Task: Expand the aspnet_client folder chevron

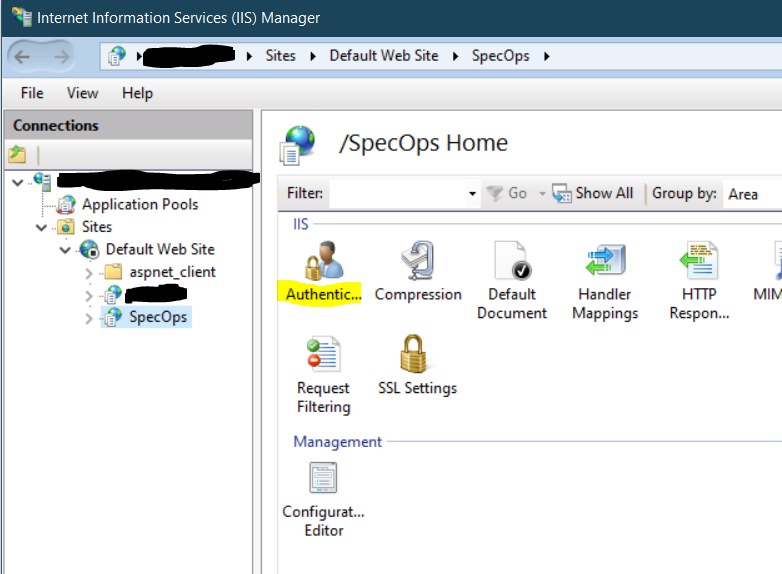Action: point(89,273)
